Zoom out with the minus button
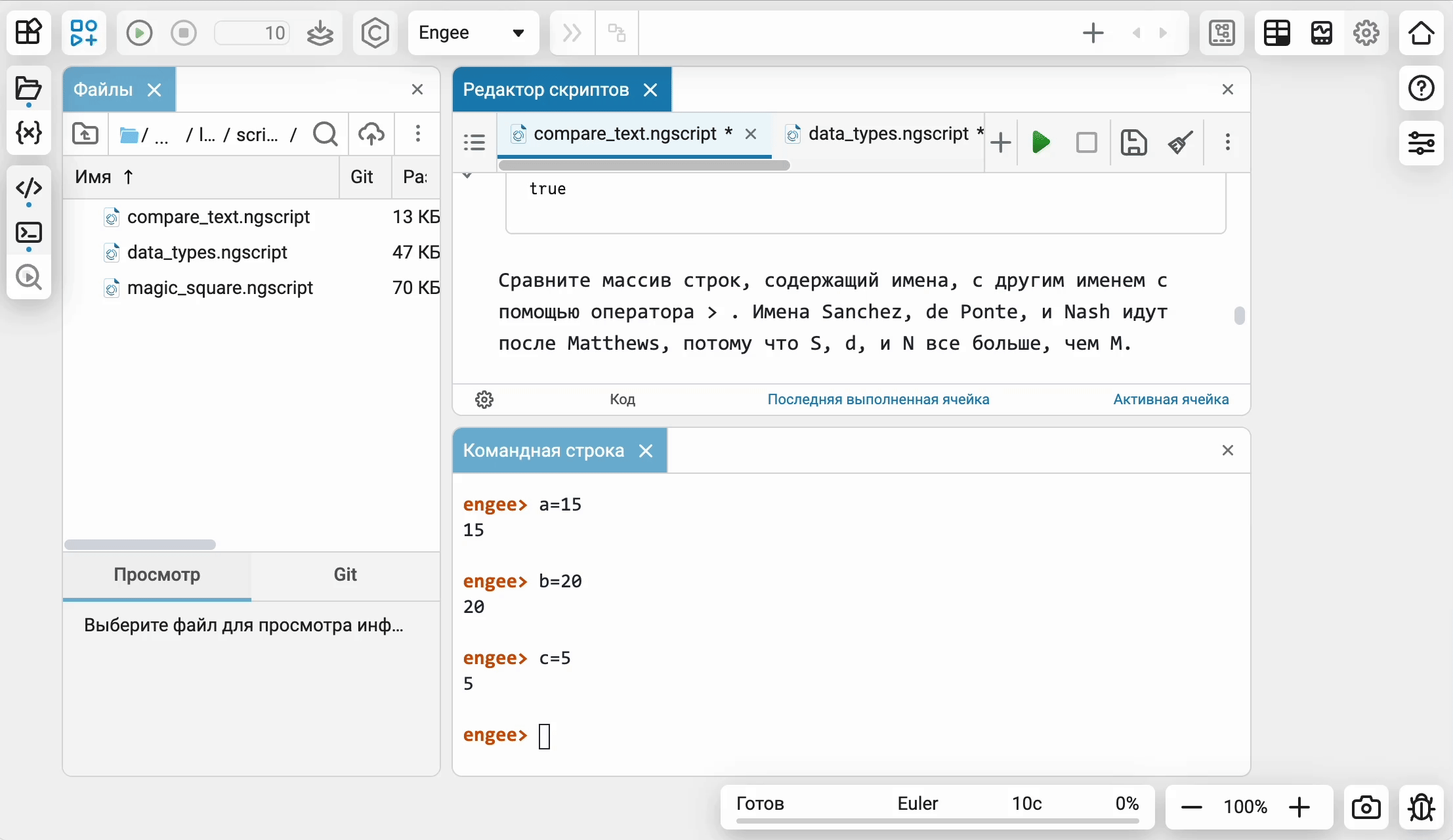The width and height of the screenshot is (1453, 840). coord(1191,807)
